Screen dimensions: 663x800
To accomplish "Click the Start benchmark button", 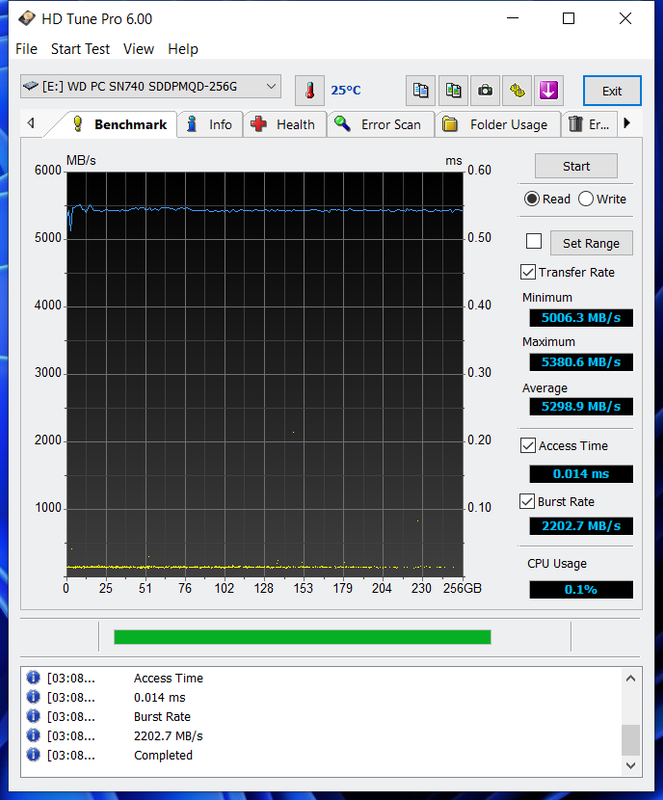I will [576, 166].
